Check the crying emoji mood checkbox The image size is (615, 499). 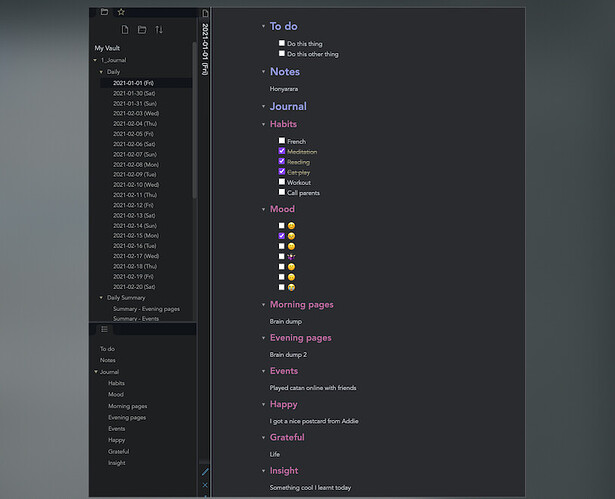(x=282, y=287)
